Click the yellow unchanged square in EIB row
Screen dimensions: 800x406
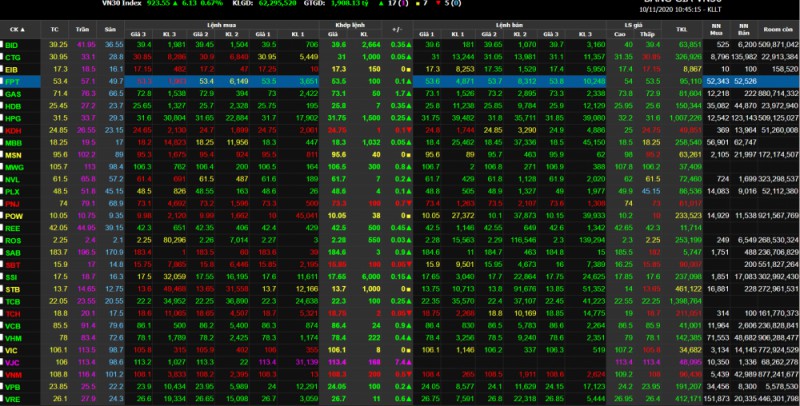[x=410, y=68]
